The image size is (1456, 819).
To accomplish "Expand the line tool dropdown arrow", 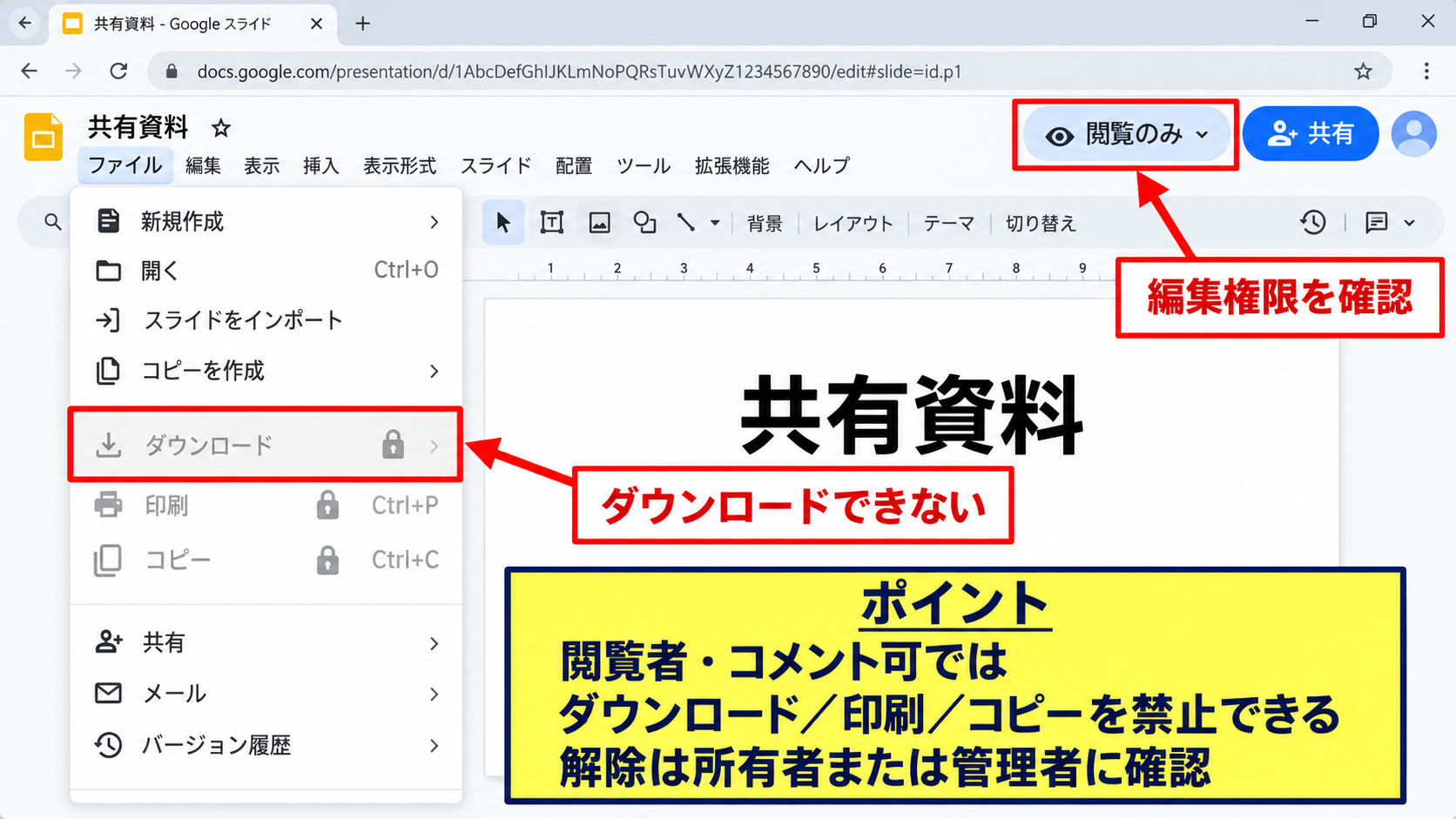I will pyautogui.click(x=715, y=223).
